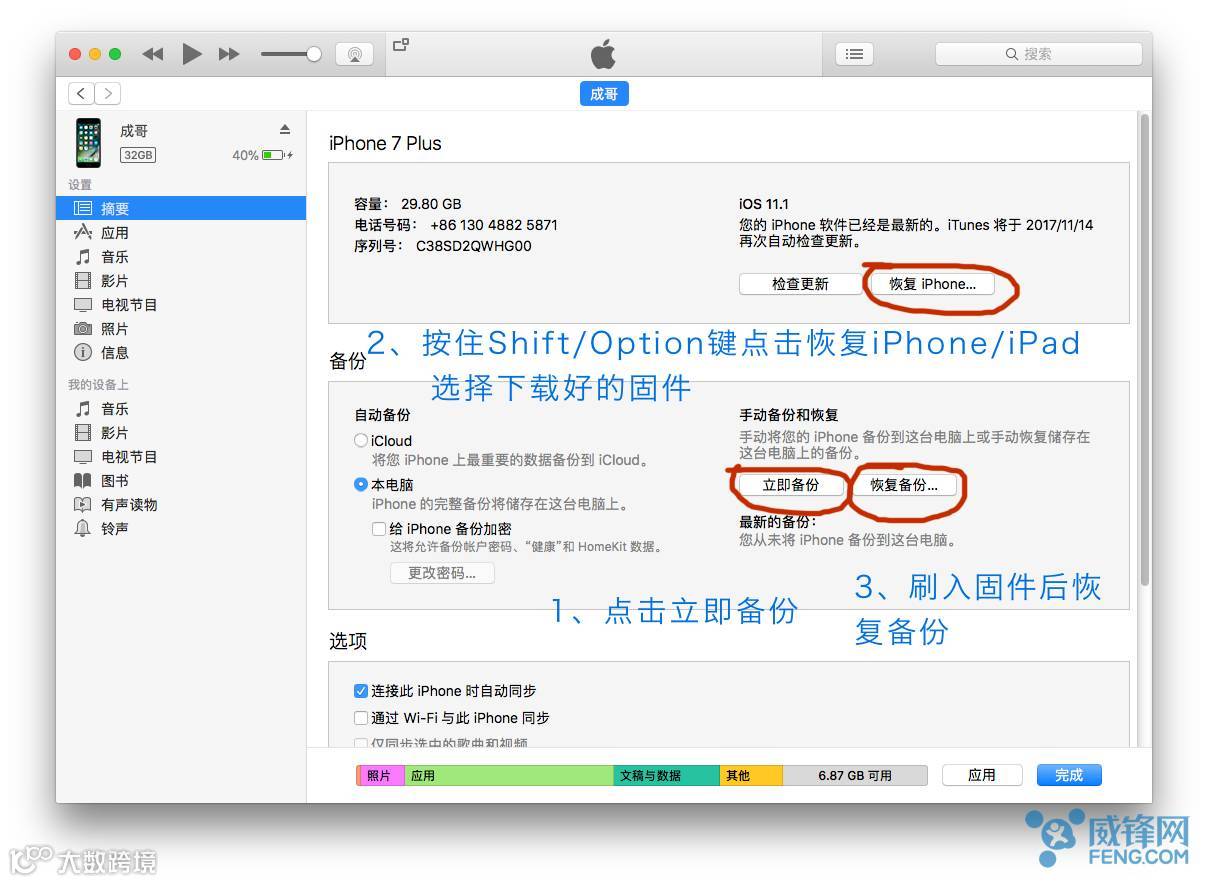Viewport: 1208px width, 883px height.
Task: Open the Up Next list icon
Action: coord(854,54)
